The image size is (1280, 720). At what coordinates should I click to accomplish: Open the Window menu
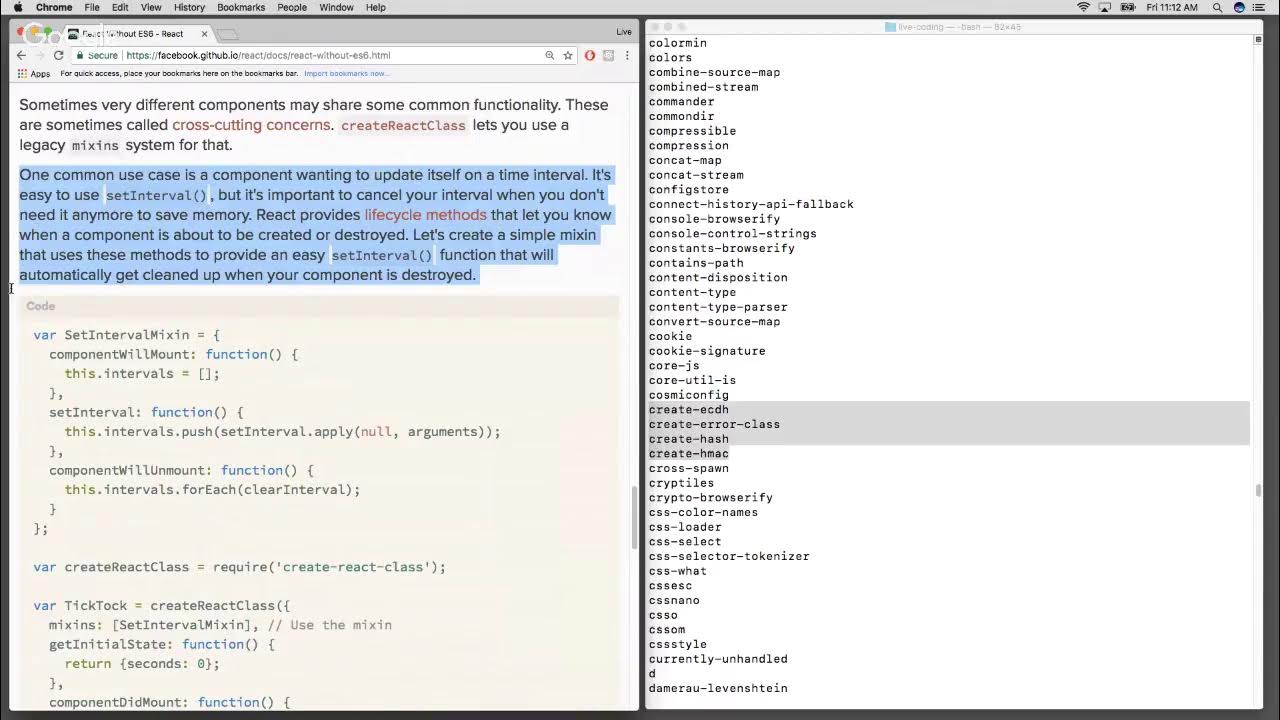pos(336,7)
